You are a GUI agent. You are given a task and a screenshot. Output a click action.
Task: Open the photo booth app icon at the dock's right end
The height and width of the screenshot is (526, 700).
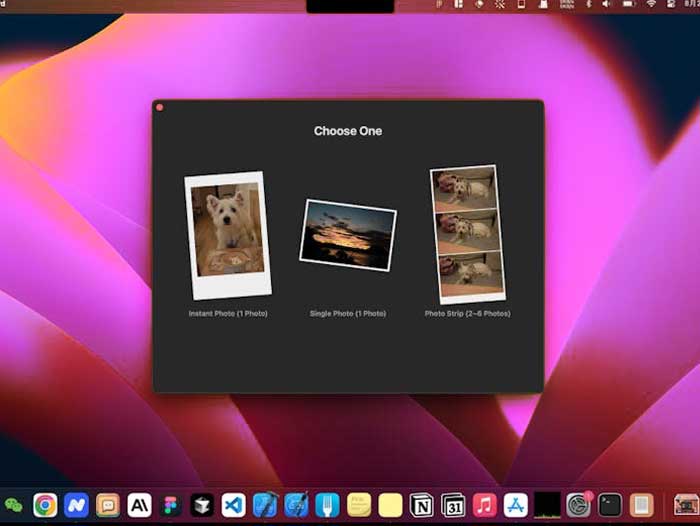[686, 505]
